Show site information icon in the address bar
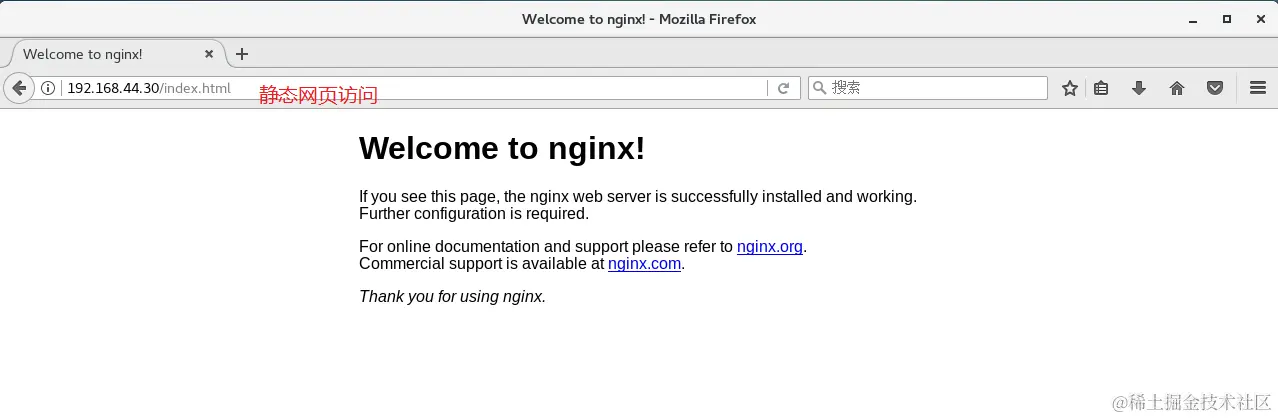The width and height of the screenshot is (1278, 419). (47, 88)
